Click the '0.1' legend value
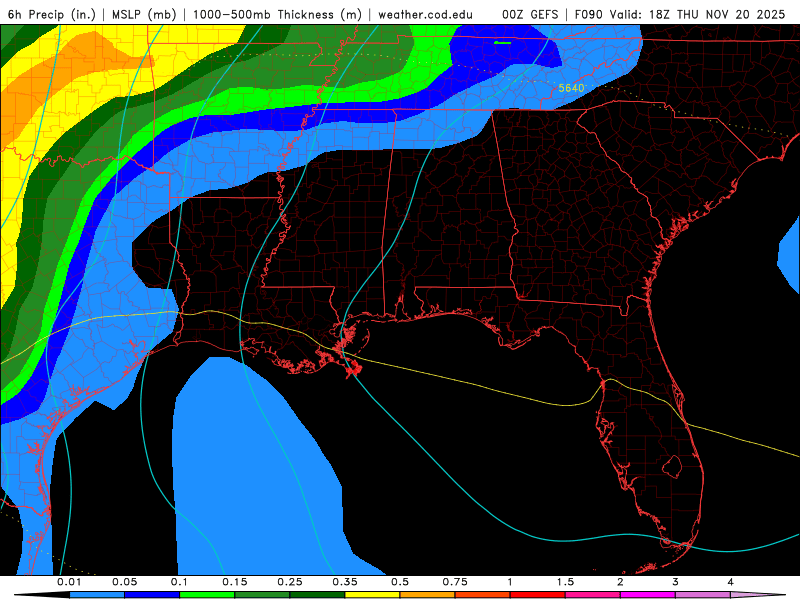This screenshot has width=800, height=600. coord(179,582)
